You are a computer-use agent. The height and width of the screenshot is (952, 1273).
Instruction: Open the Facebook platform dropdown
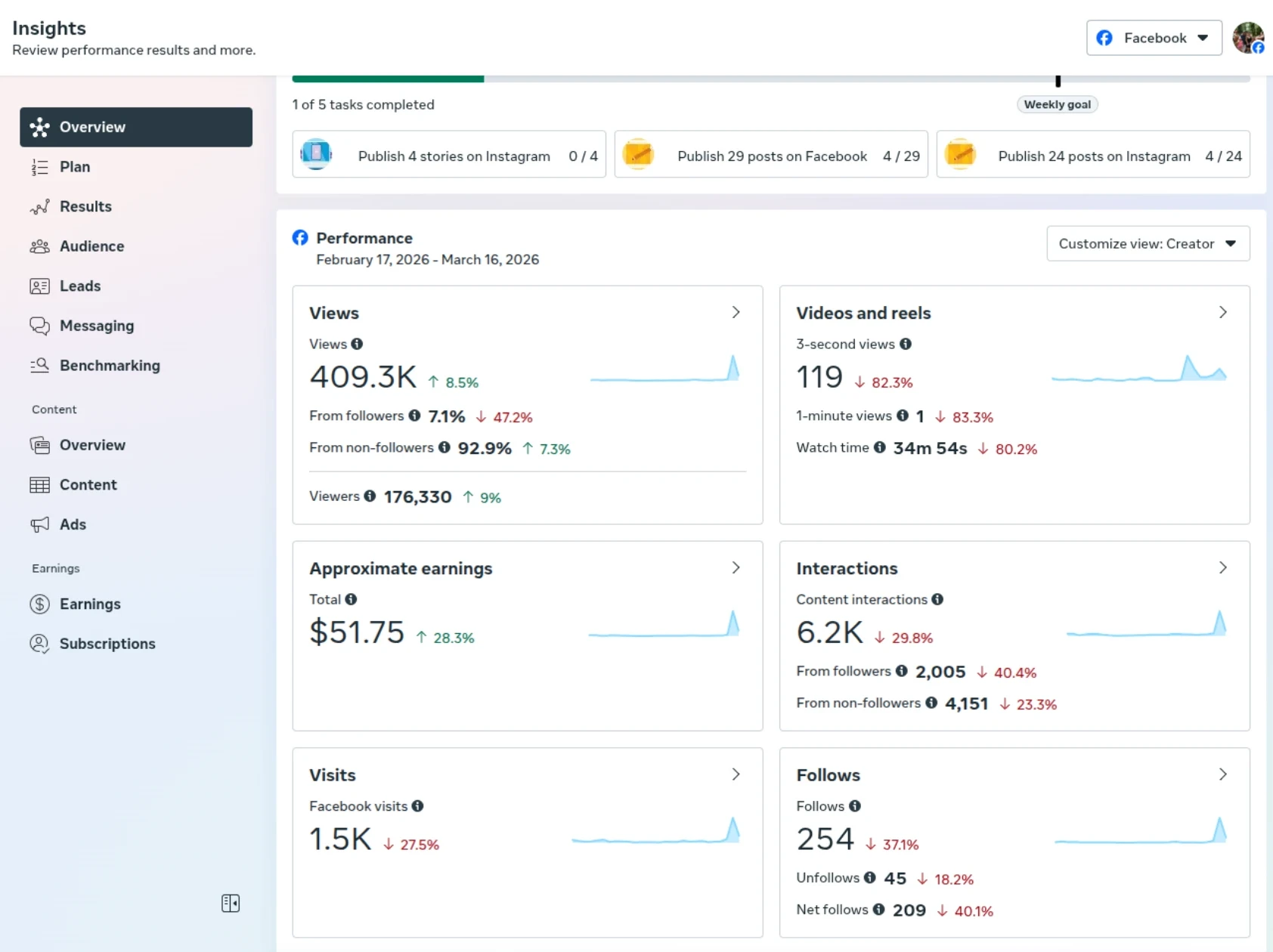[1154, 38]
